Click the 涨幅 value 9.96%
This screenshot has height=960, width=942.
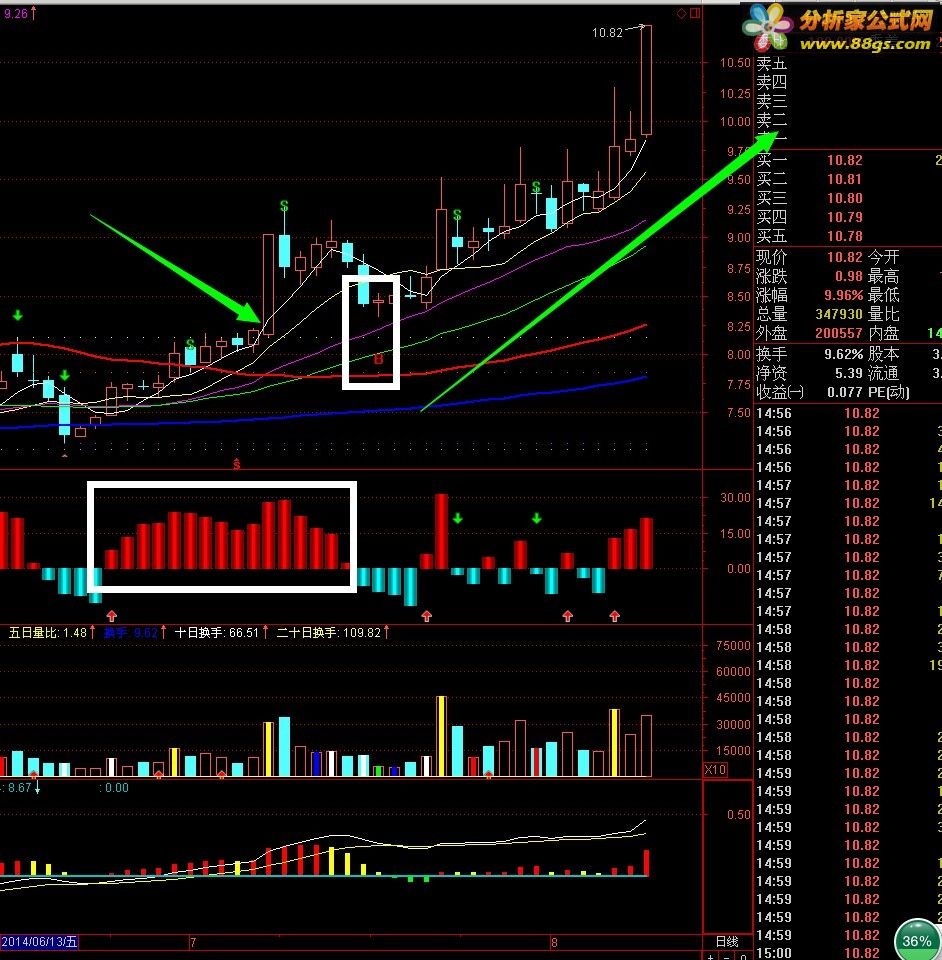pos(843,295)
